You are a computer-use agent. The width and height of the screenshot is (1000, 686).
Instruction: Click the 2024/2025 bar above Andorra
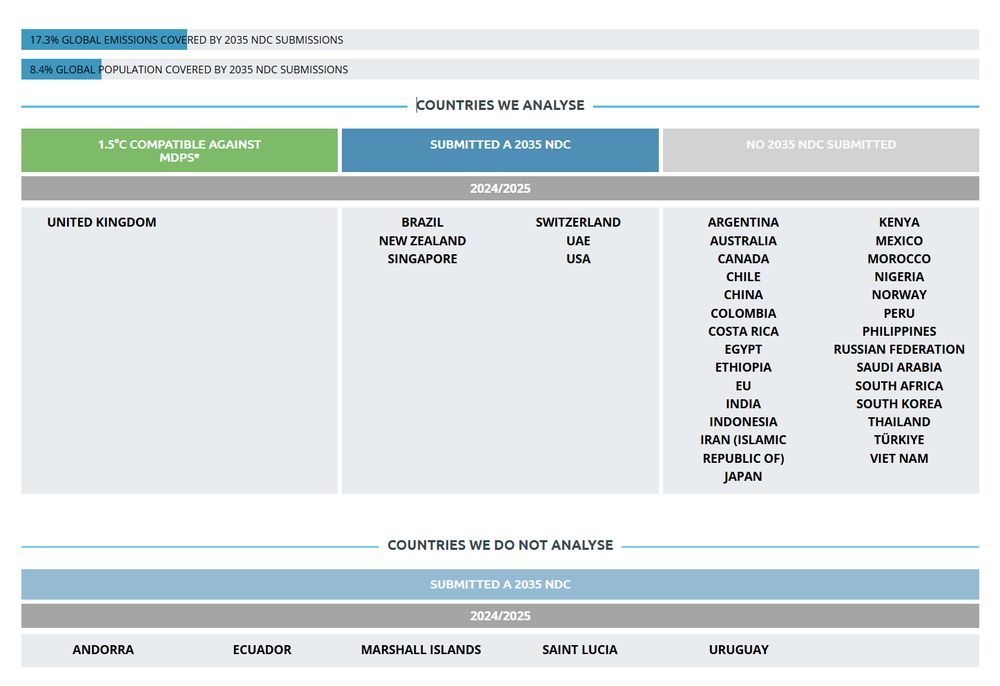[500, 616]
